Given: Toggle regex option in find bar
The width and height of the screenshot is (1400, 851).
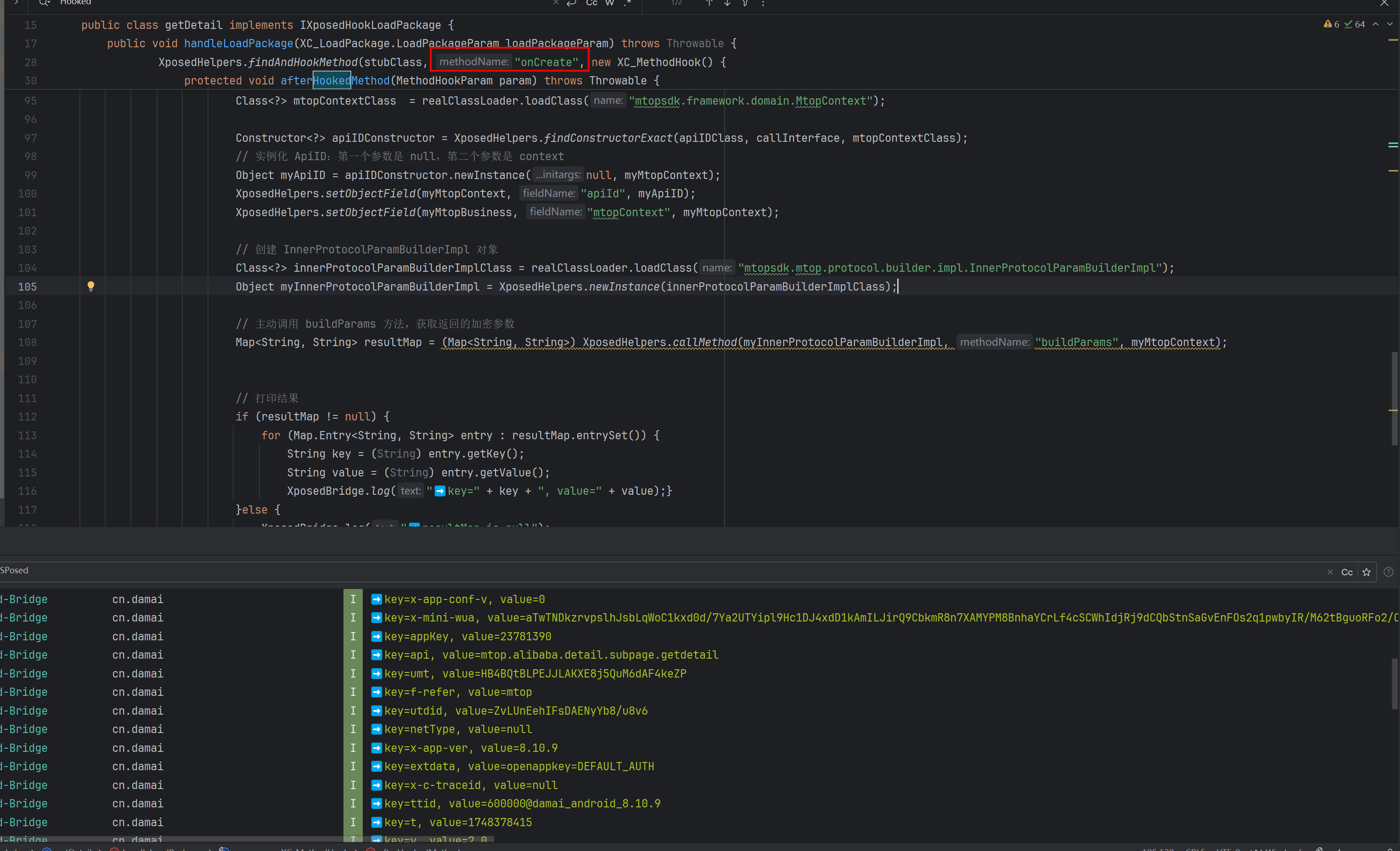Looking at the screenshot, I should 627,3.
